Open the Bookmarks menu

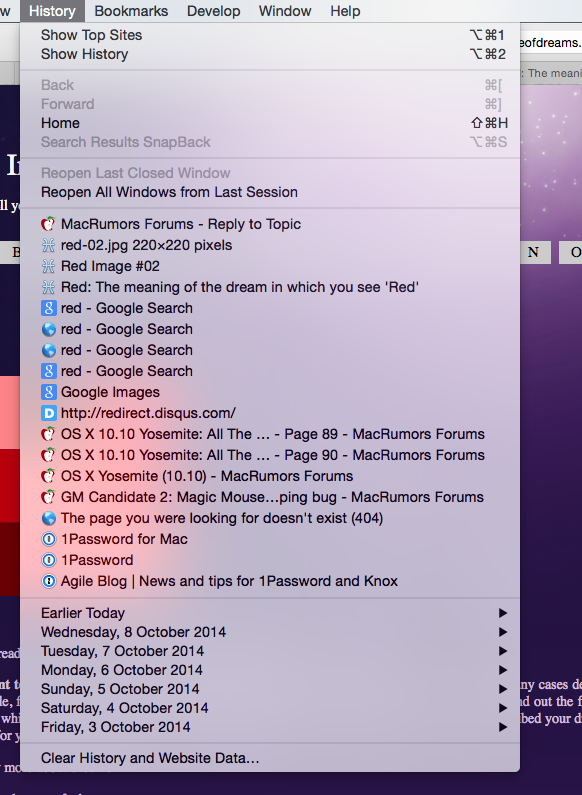pos(131,11)
